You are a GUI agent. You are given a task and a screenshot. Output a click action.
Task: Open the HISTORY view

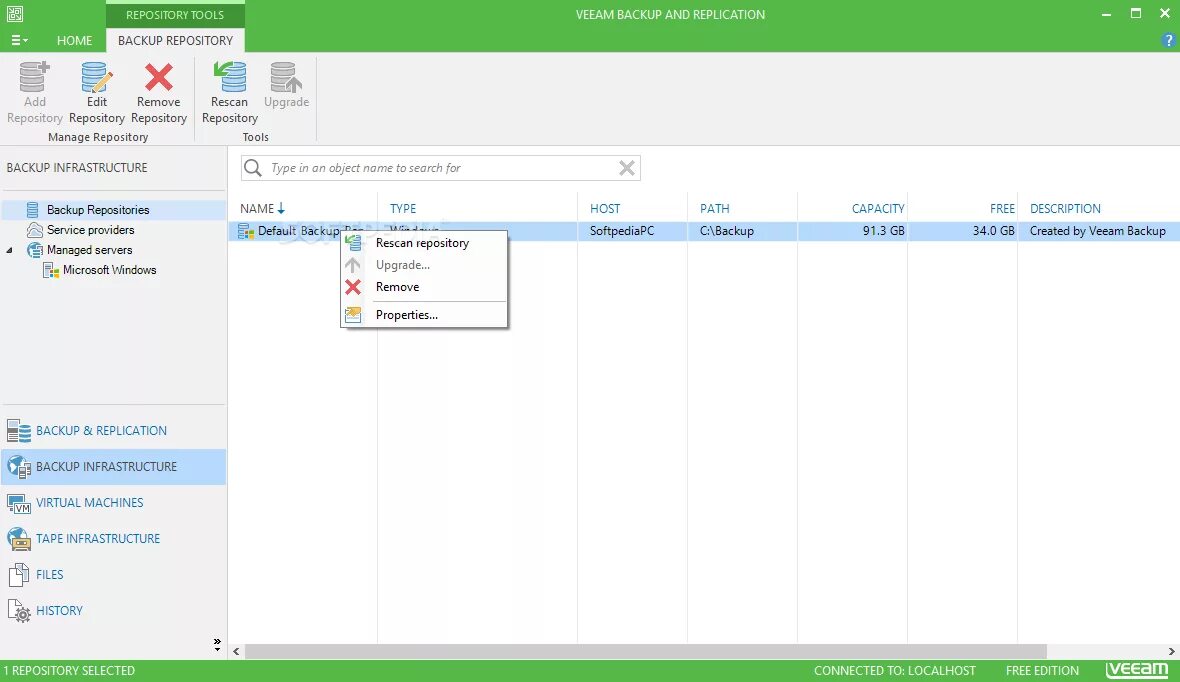click(59, 610)
